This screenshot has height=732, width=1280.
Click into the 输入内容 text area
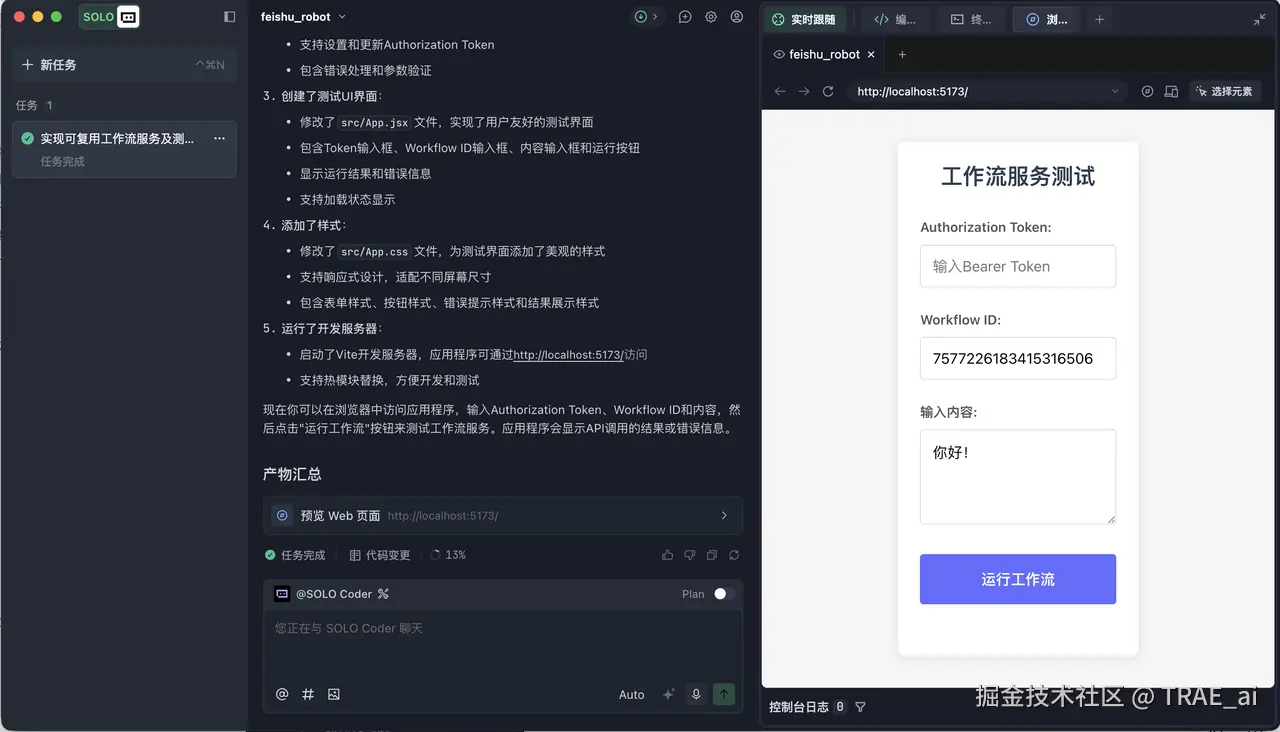(1018, 476)
